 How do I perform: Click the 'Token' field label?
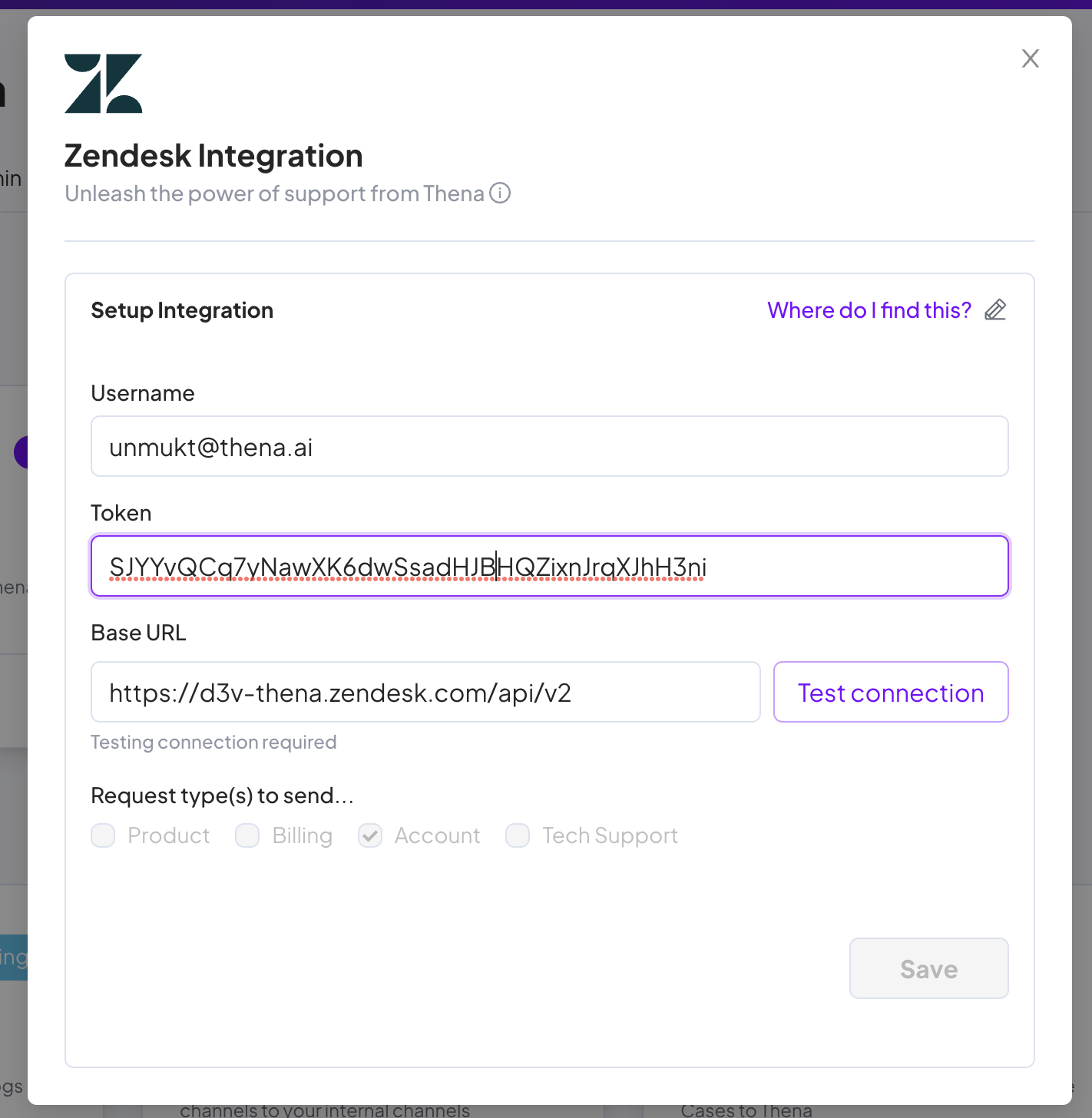coord(121,513)
